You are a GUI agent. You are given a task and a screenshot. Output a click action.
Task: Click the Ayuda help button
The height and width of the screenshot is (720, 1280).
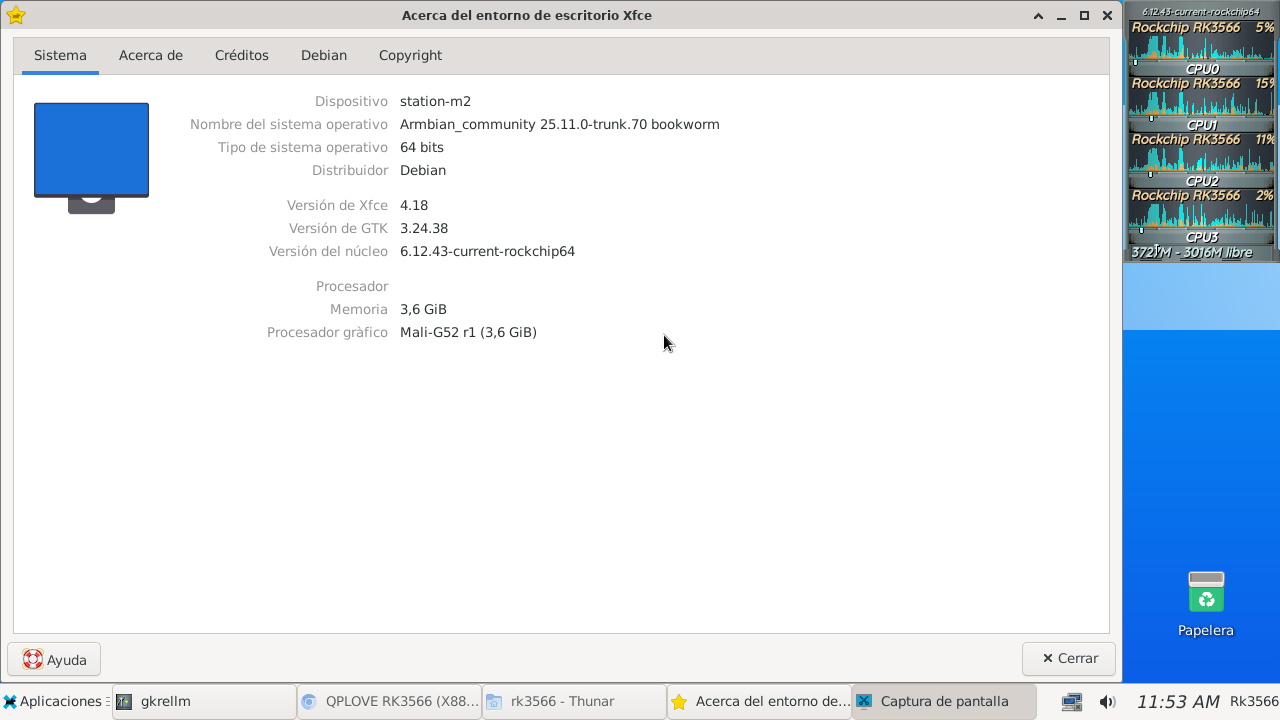54,659
